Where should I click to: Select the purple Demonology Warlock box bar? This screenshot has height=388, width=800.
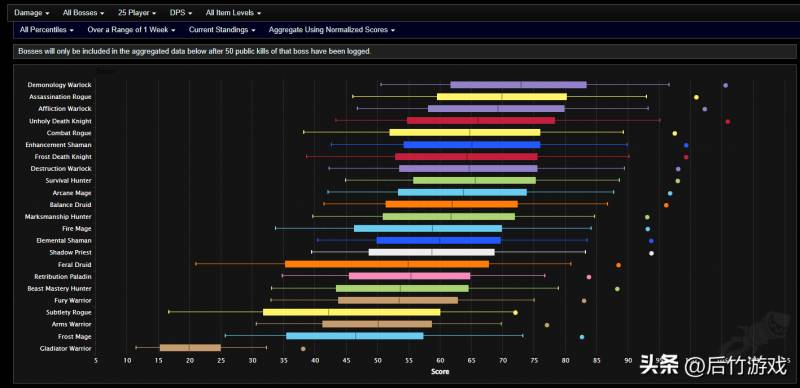518,85
